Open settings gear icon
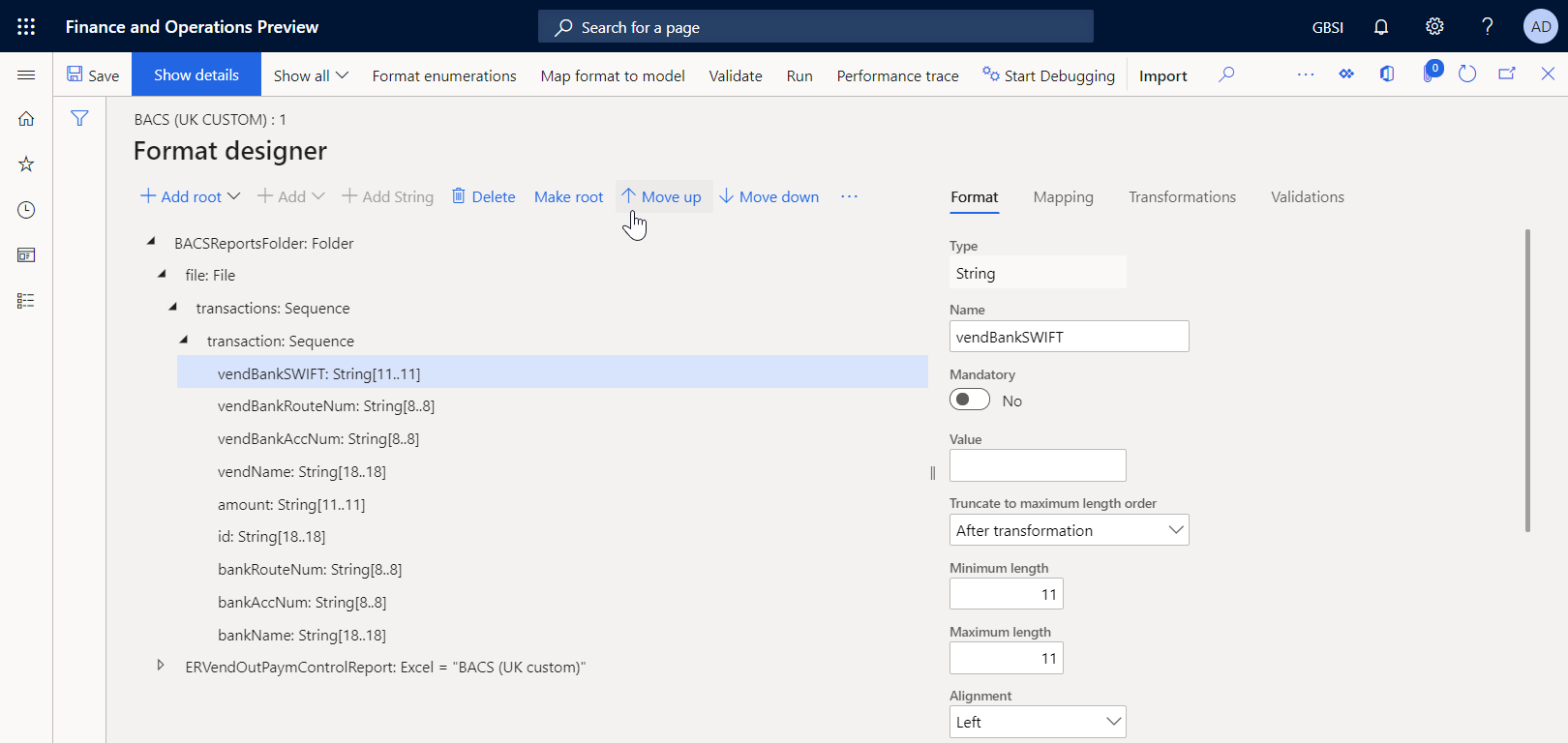 1434,26
